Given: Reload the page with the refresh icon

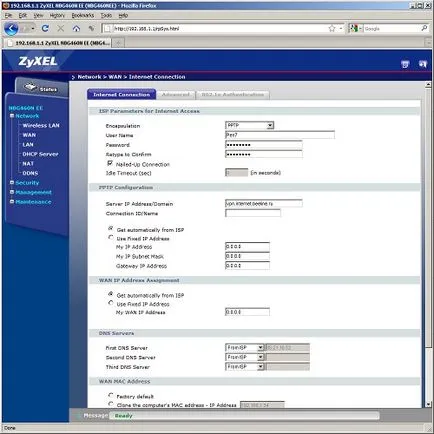Looking at the screenshot, I should (x=45, y=29).
